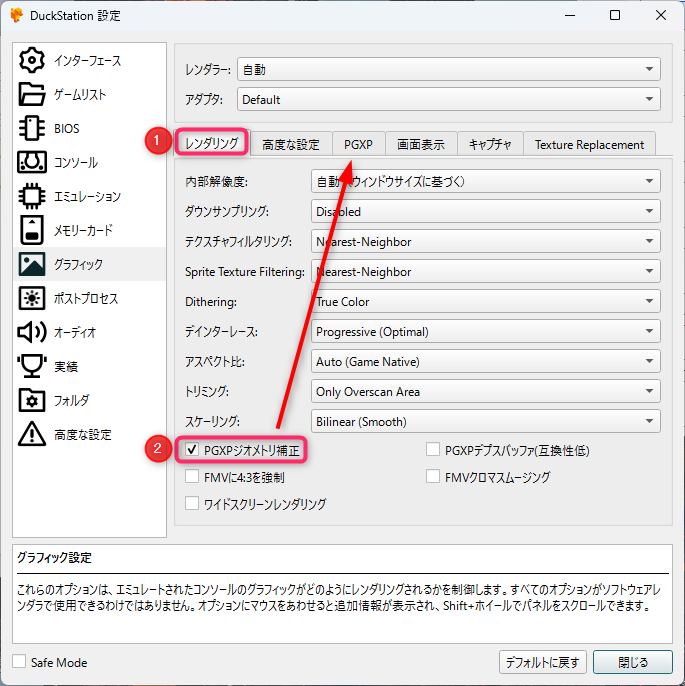Disable the PGXPジオメトリ補正 checkbox

[193, 451]
